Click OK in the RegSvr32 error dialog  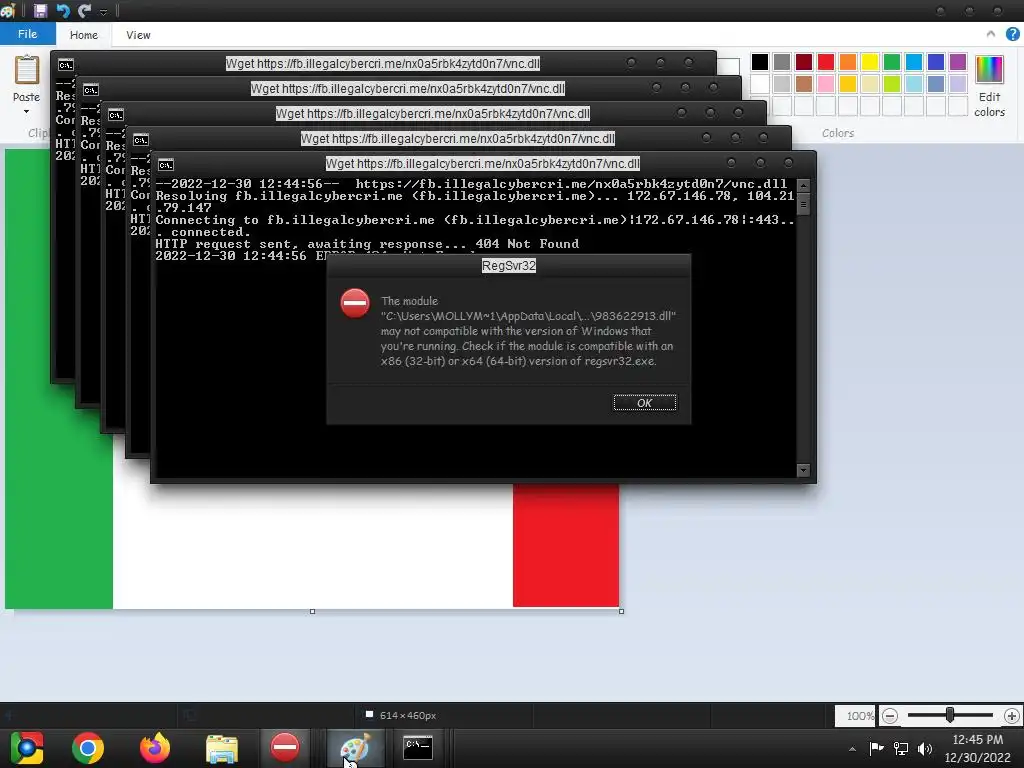click(x=645, y=403)
